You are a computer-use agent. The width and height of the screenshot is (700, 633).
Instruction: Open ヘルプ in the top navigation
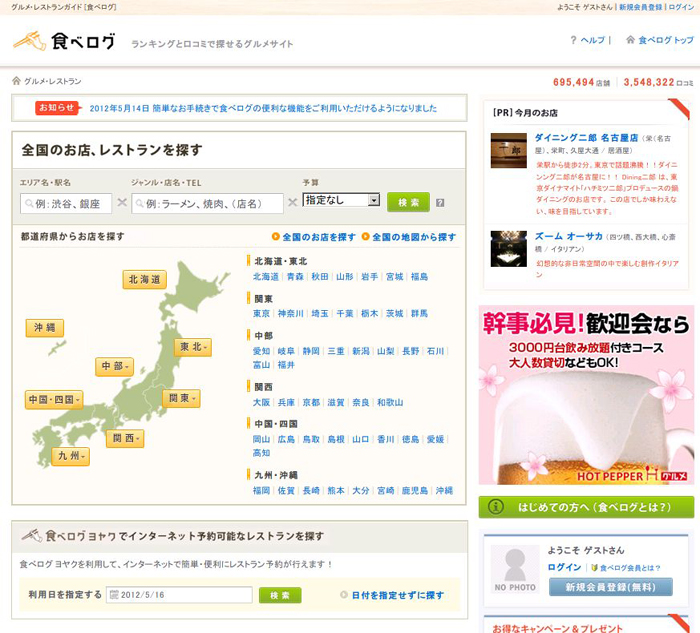(x=588, y=41)
